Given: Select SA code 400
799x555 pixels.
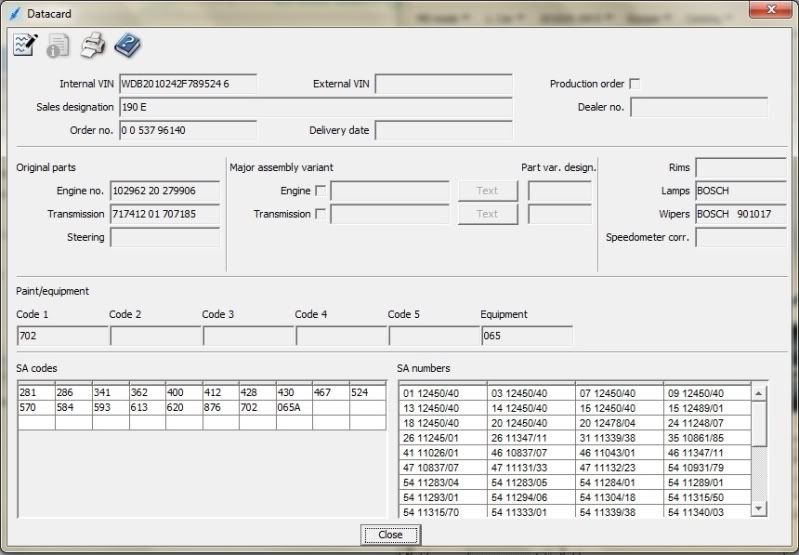Looking at the screenshot, I should click(x=184, y=392).
